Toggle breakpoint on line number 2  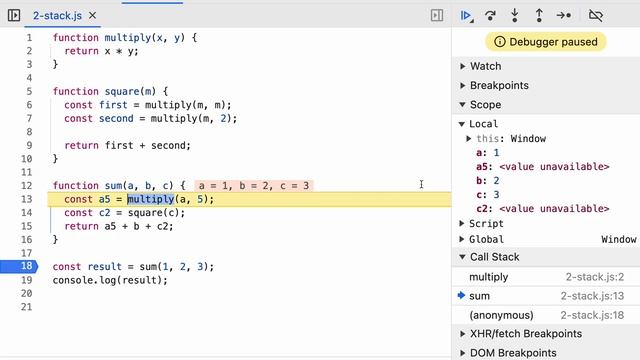tap(29, 51)
